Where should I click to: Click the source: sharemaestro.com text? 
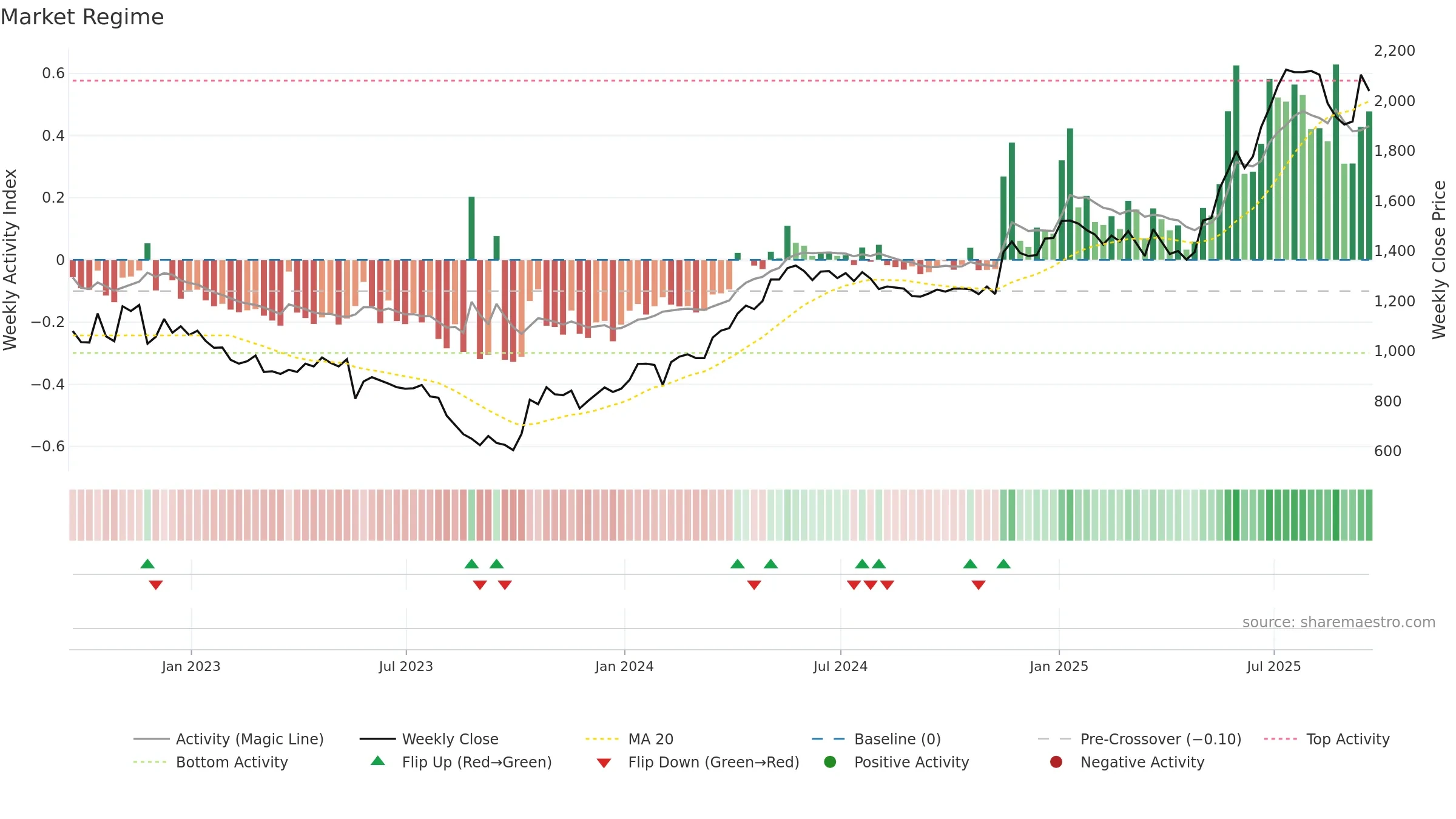click(1339, 622)
